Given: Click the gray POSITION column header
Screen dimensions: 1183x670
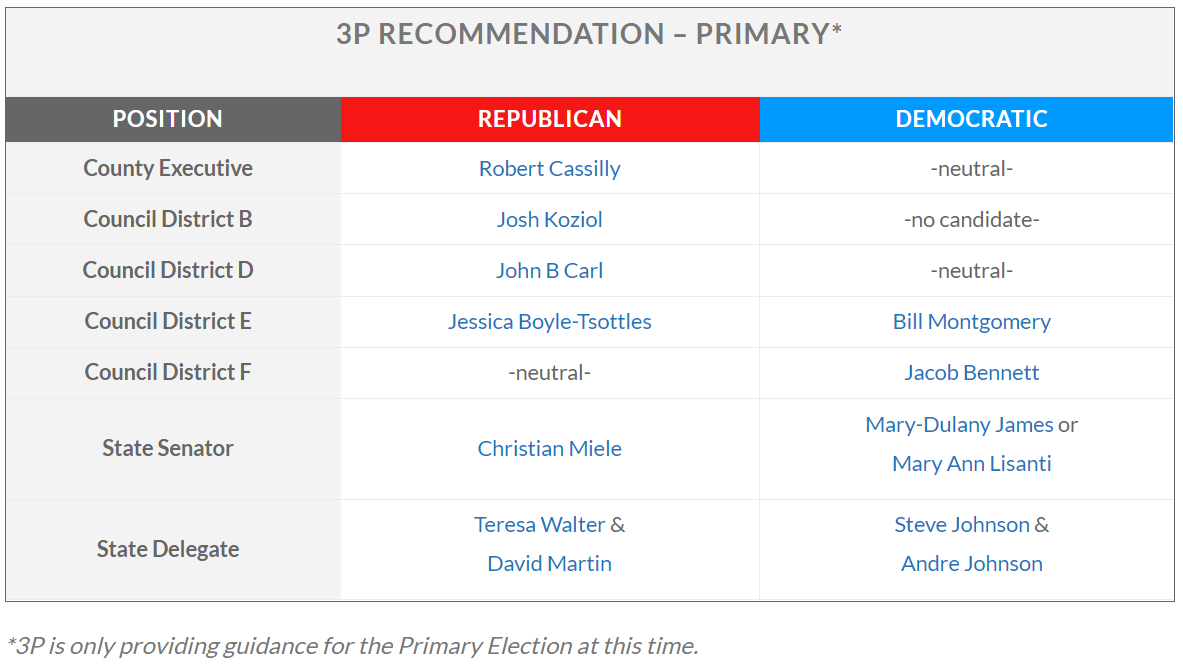Looking at the screenshot, I should pyautogui.click(x=173, y=119).
